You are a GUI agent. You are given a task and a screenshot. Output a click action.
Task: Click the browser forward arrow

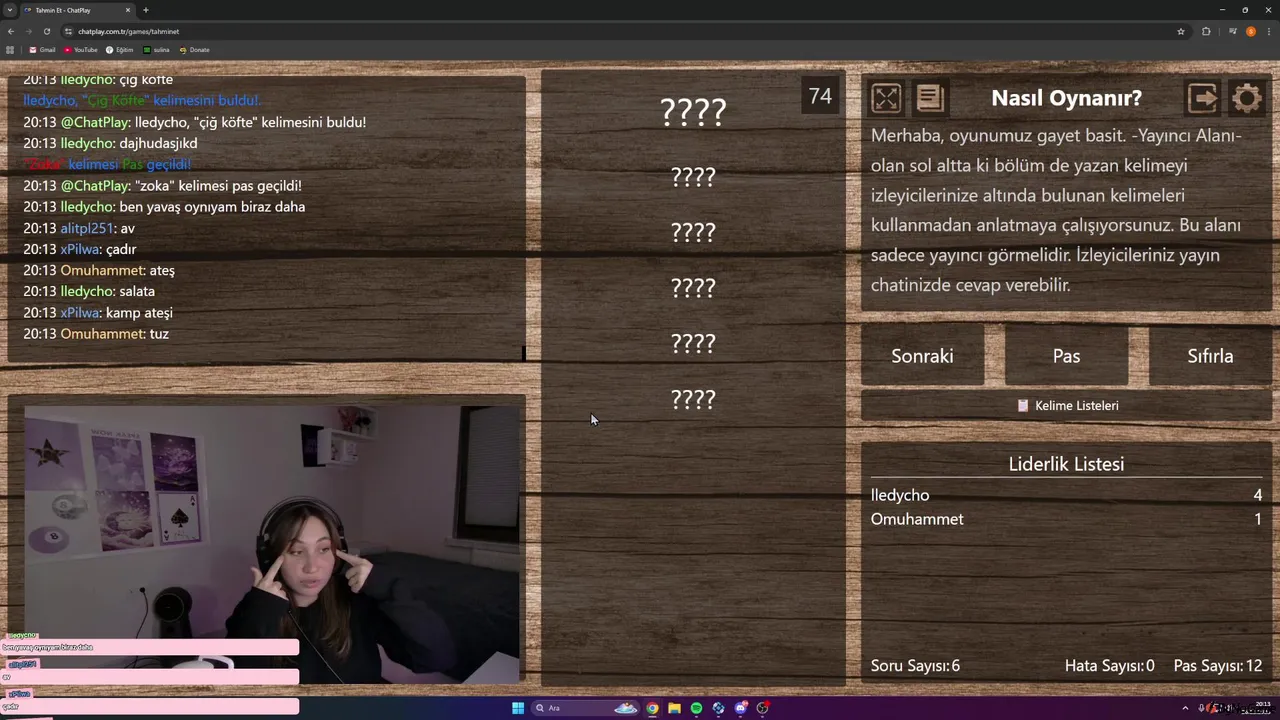pyautogui.click(x=29, y=31)
